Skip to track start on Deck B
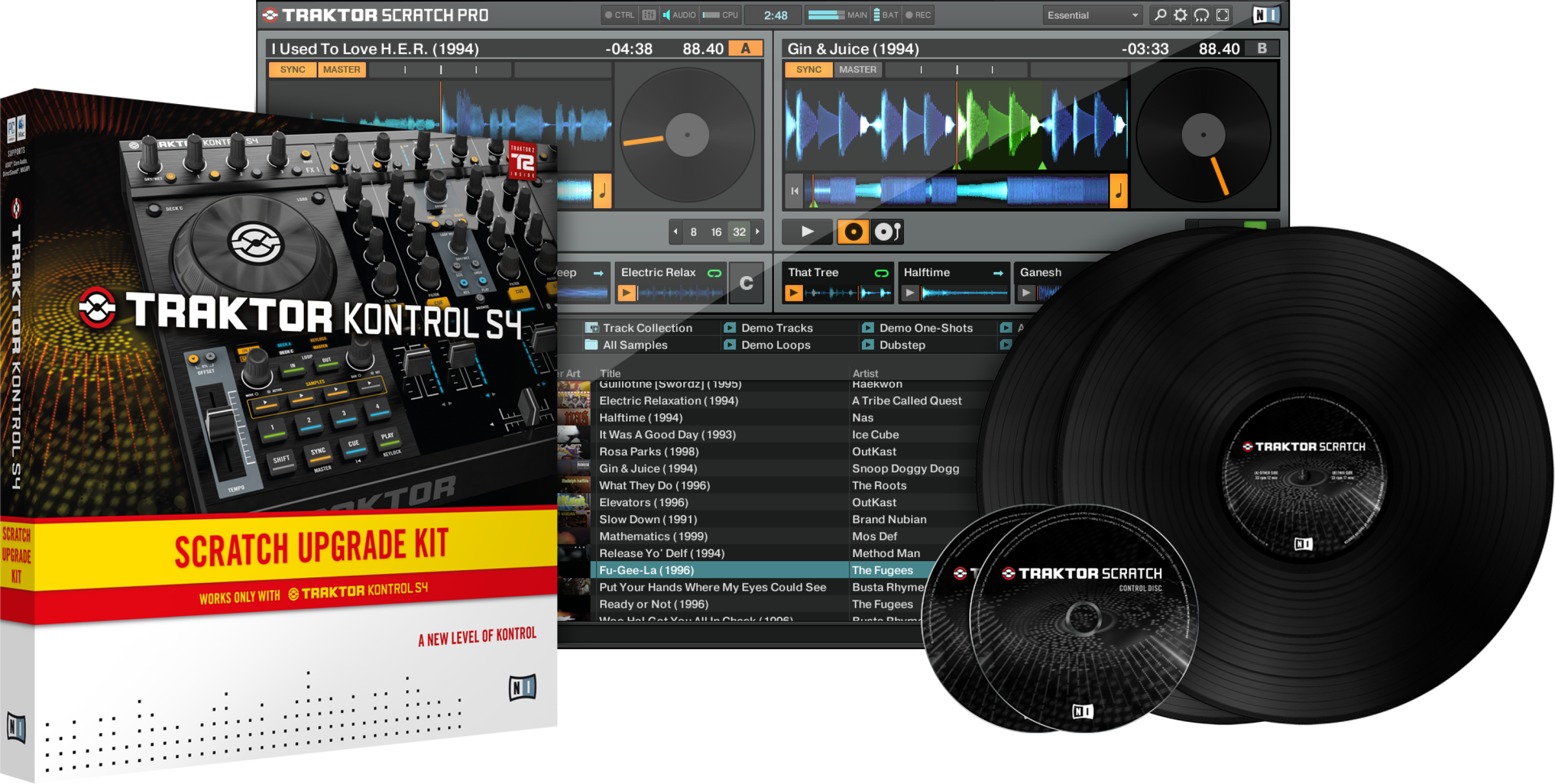 [795, 191]
